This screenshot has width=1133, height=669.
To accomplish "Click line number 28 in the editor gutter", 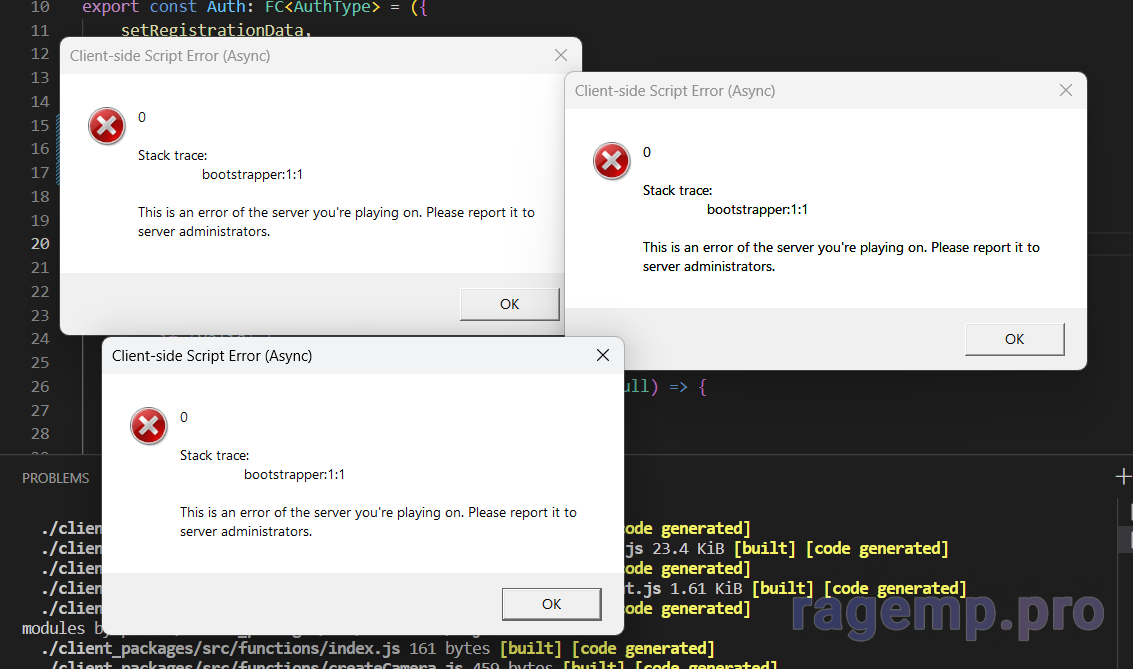I will coord(40,434).
